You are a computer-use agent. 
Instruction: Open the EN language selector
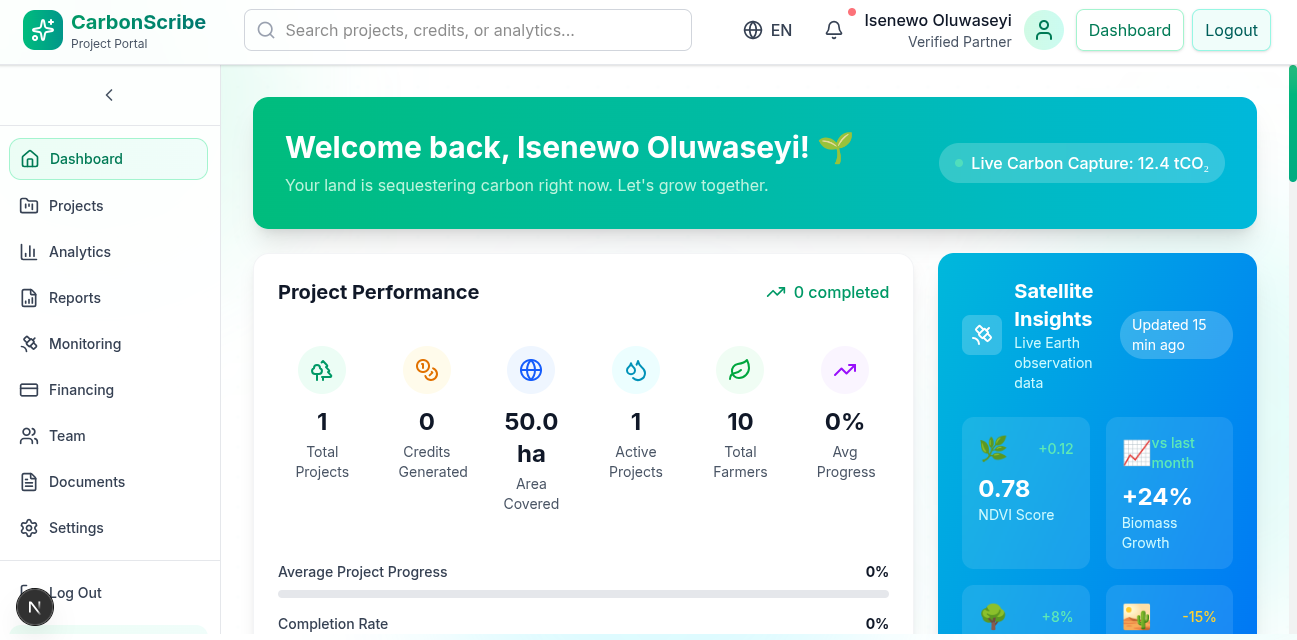(x=768, y=30)
